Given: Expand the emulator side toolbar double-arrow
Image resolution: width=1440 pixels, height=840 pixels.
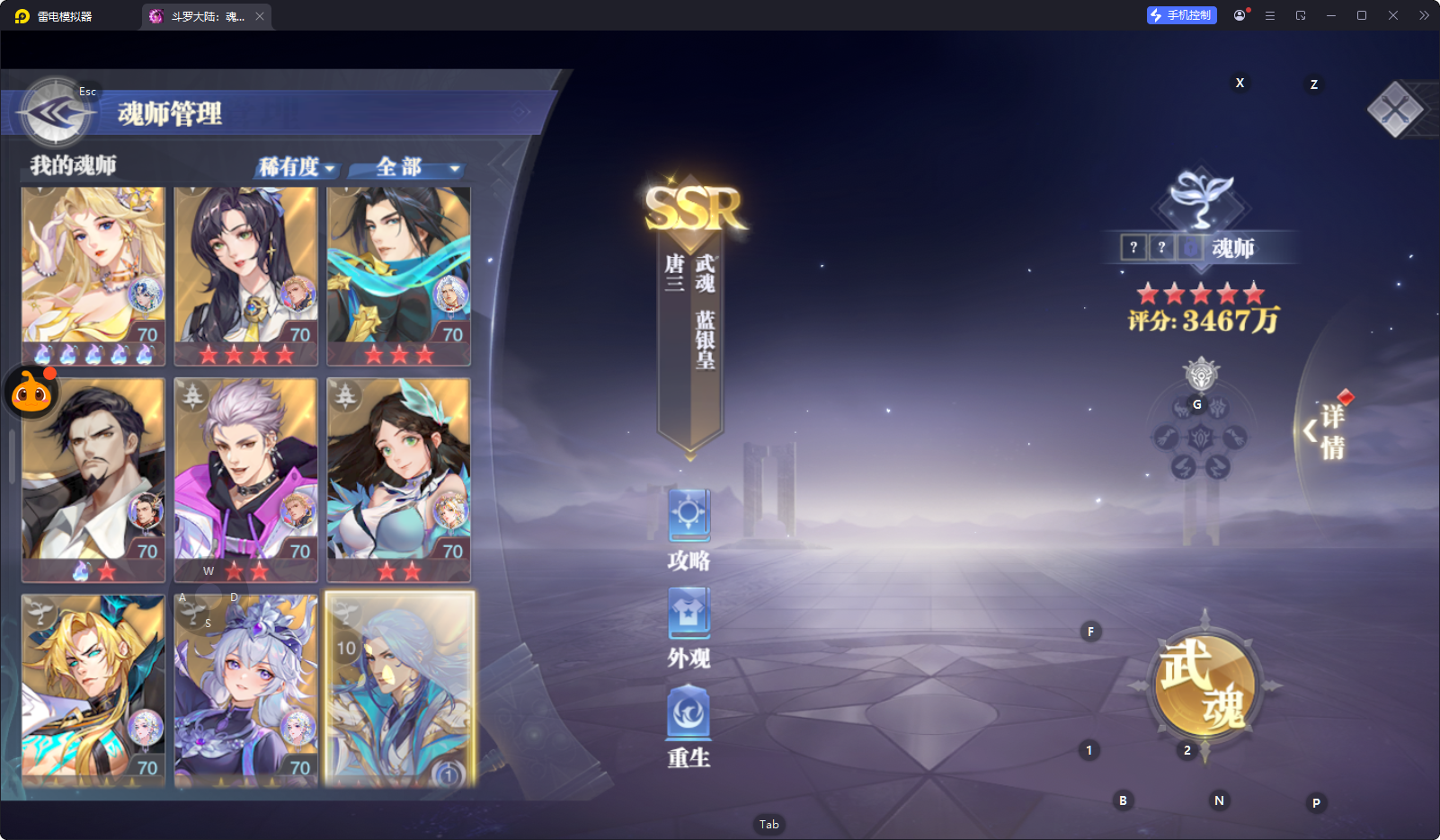Looking at the screenshot, I should coord(1424,15).
